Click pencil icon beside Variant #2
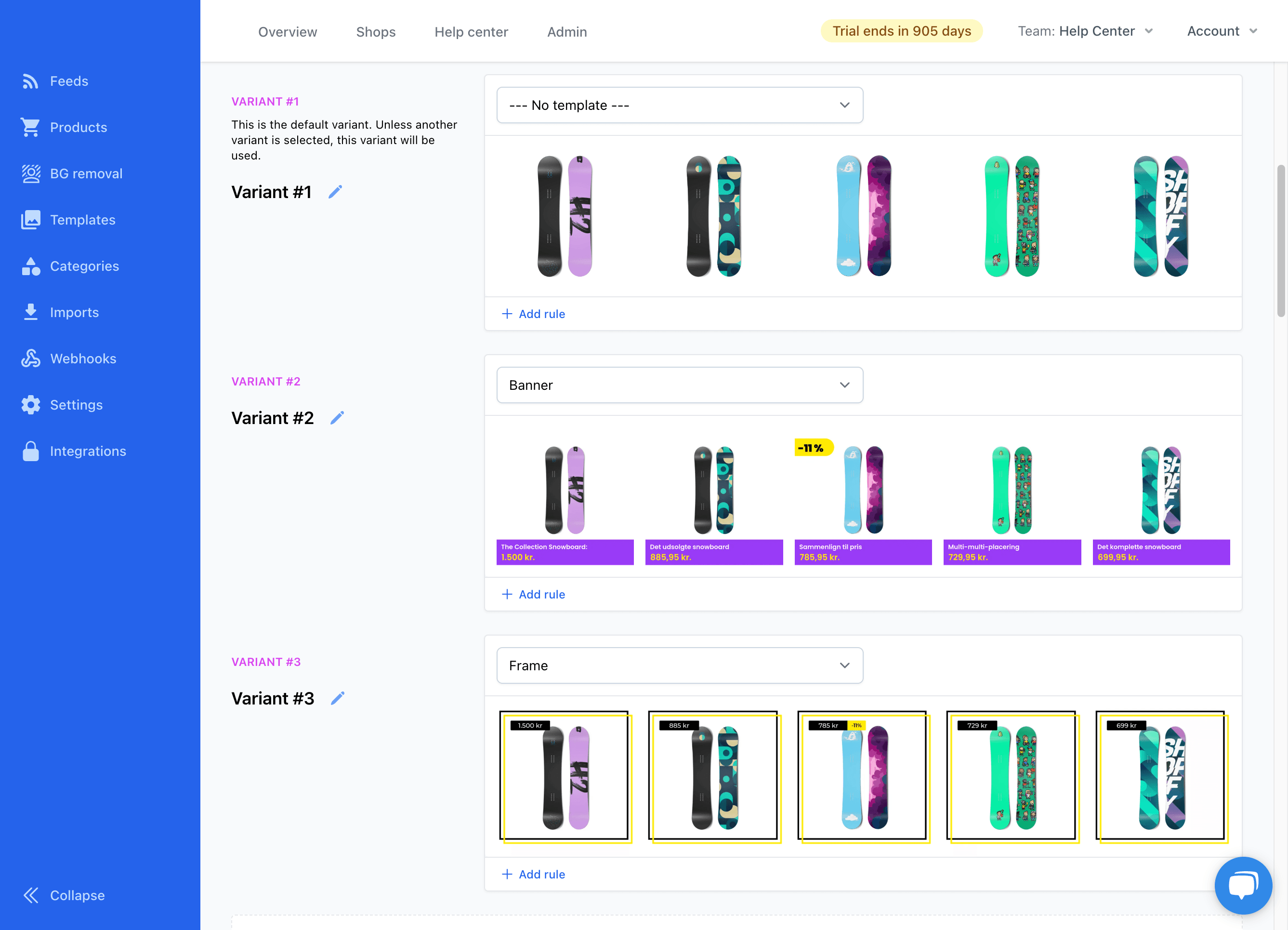Image resolution: width=1288 pixels, height=930 pixels. pos(337,418)
